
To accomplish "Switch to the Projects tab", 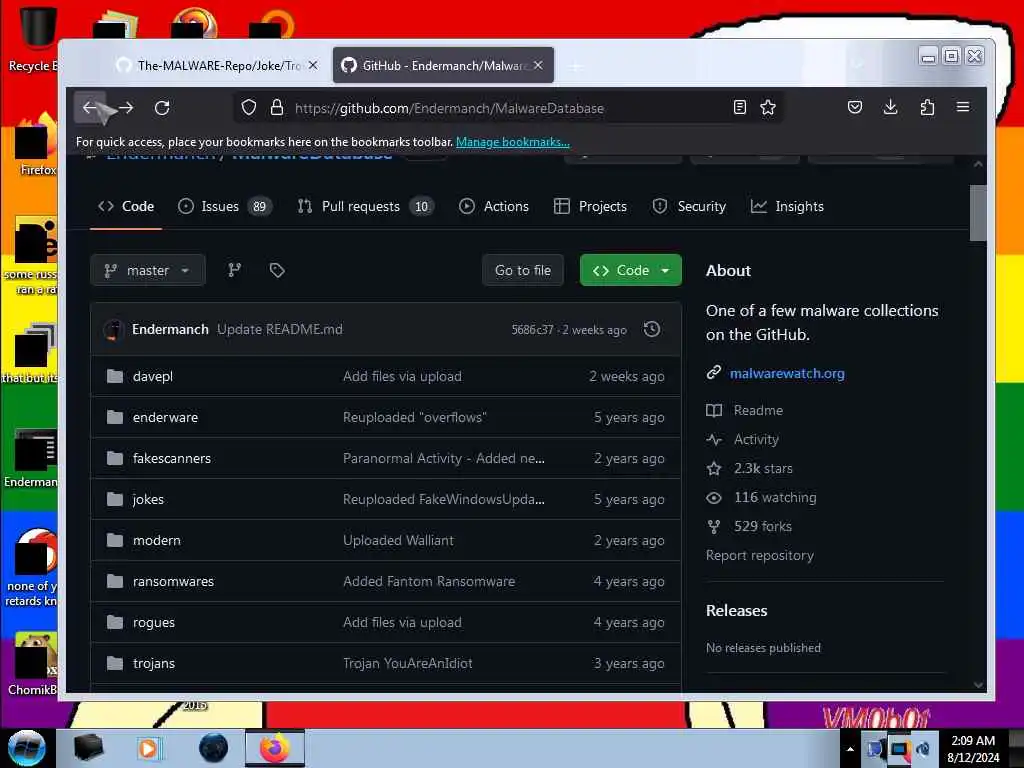I will (x=590, y=206).
